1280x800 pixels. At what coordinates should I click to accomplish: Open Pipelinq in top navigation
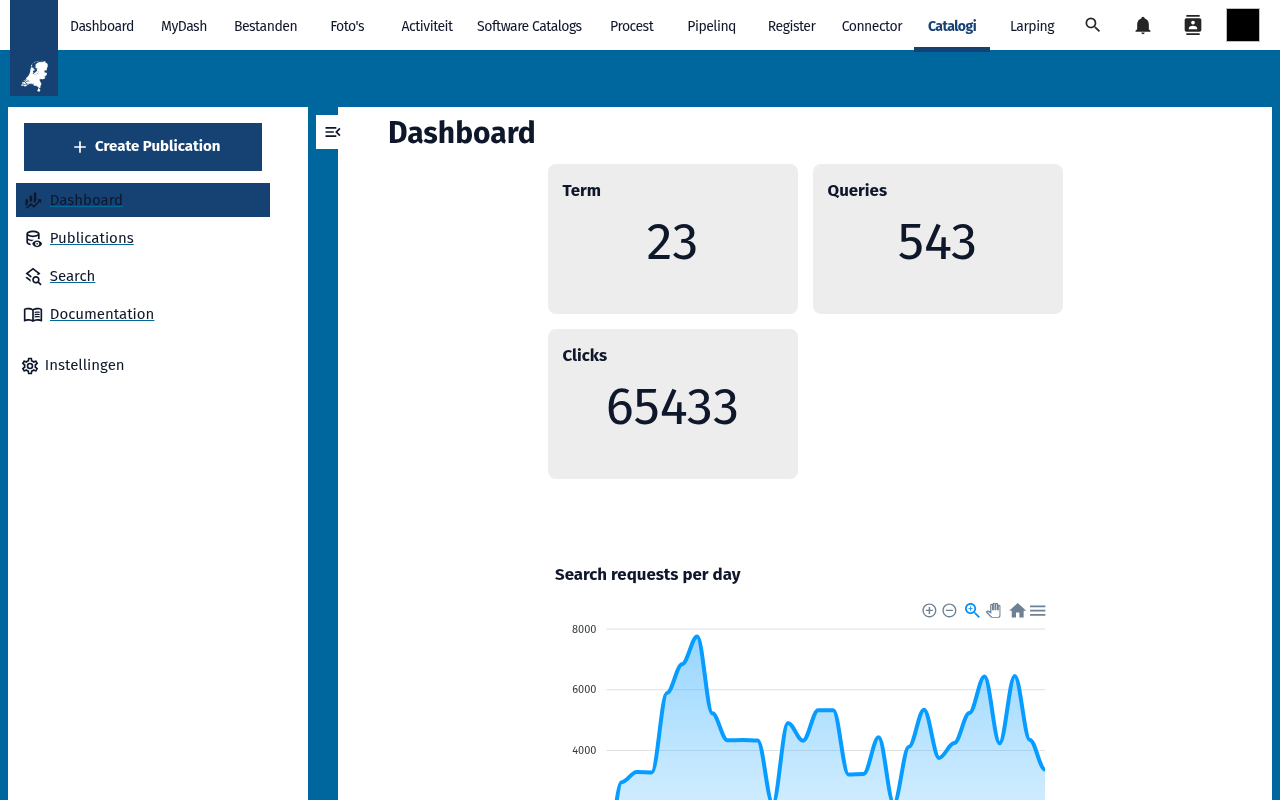click(x=712, y=26)
